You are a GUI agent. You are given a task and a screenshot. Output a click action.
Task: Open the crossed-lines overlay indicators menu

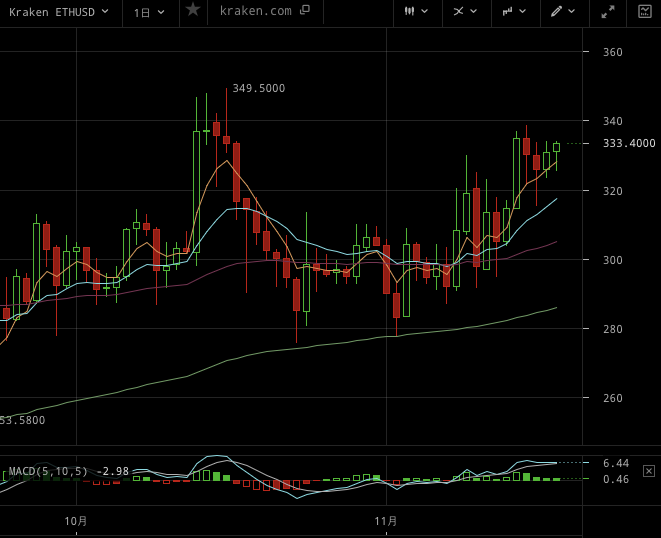point(465,11)
